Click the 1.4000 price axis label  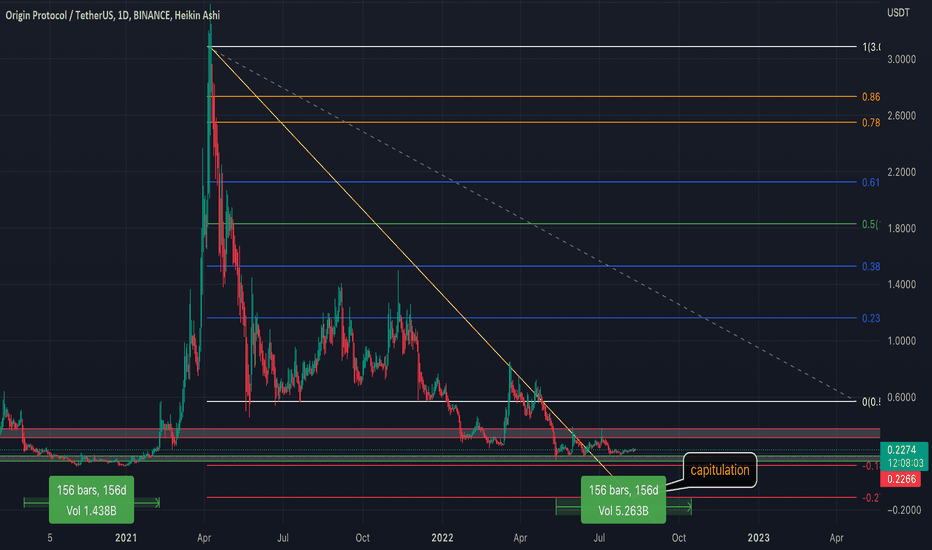coord(901,284)
